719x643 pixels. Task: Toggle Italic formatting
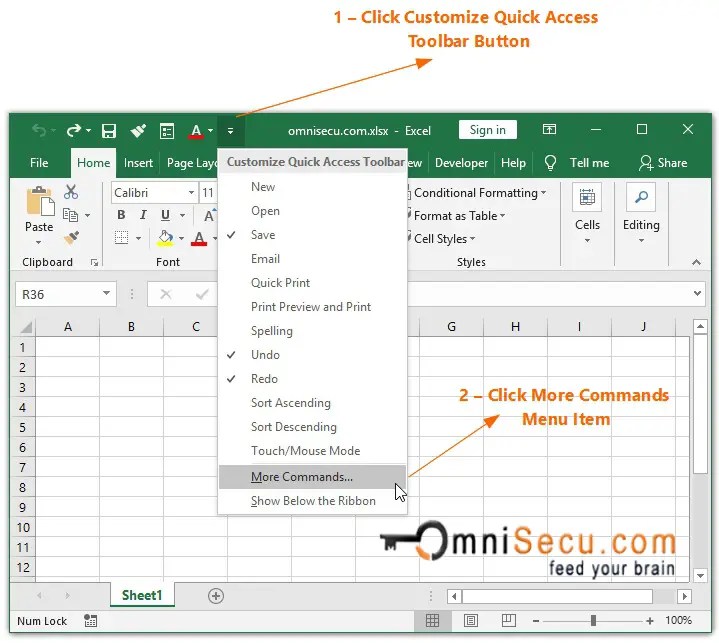pyautogui.click(x=143, y=215)
